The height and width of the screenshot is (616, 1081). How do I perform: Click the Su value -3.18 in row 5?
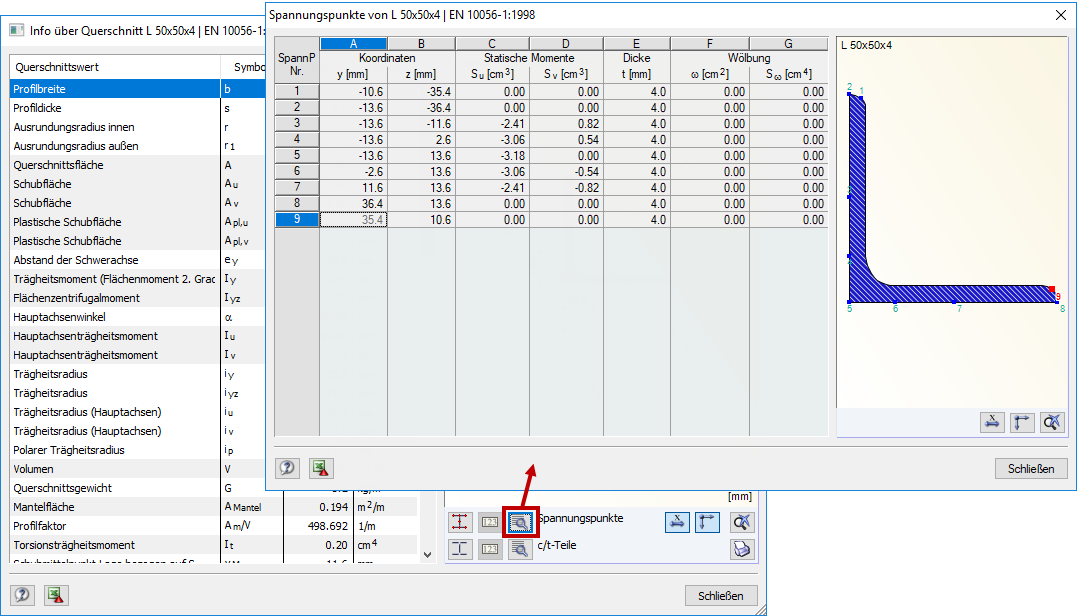pyautogui.click(x=492, y=156)
